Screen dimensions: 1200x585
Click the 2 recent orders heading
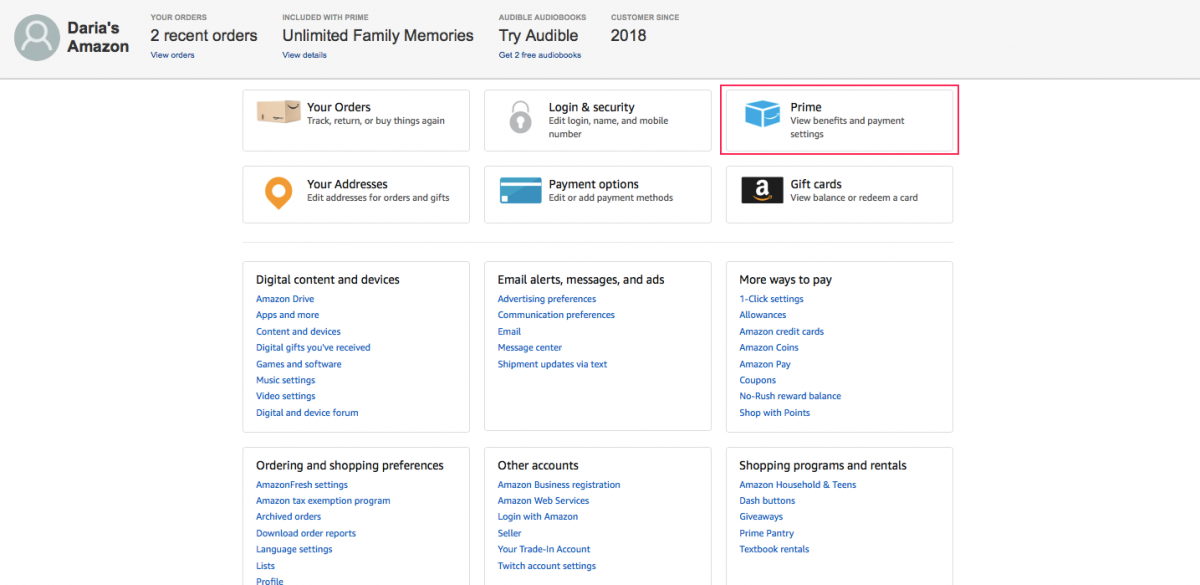204,35
